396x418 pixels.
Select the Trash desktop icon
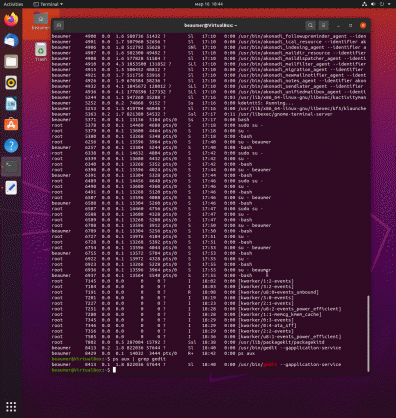[x=41, y=52]
